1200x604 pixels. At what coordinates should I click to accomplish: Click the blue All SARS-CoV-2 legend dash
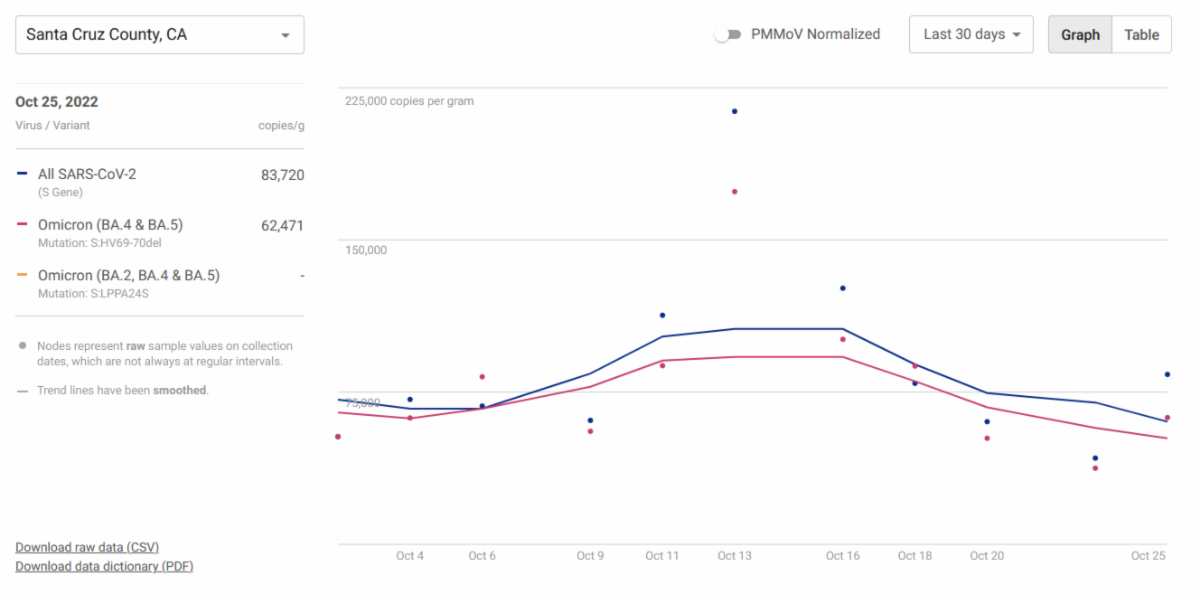pos(22,174)
